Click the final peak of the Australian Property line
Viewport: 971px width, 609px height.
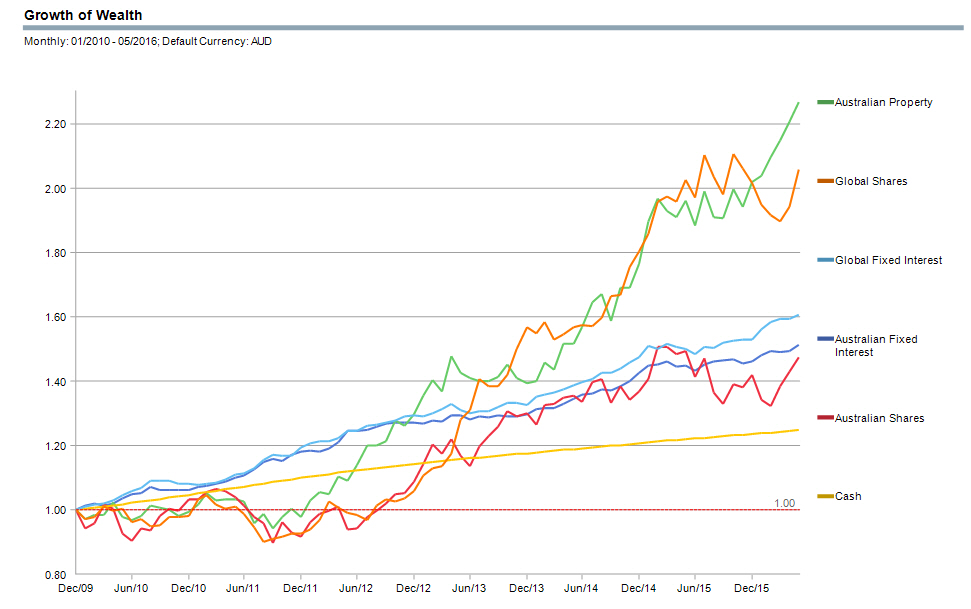(798, 103)
